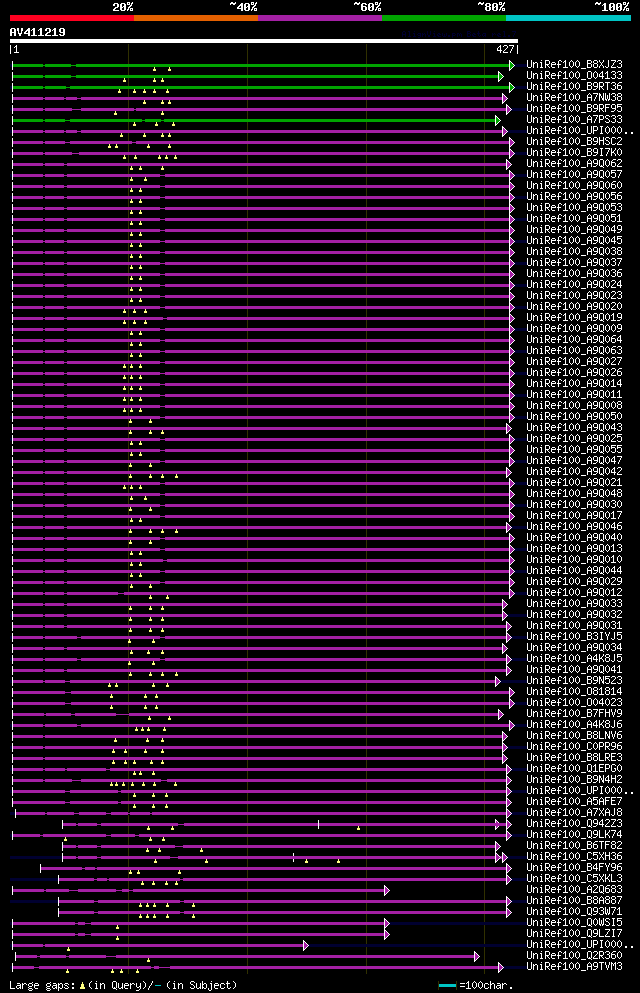
Task: Click the UniRef100_A9Q064 label
Action: click(574, 339)
